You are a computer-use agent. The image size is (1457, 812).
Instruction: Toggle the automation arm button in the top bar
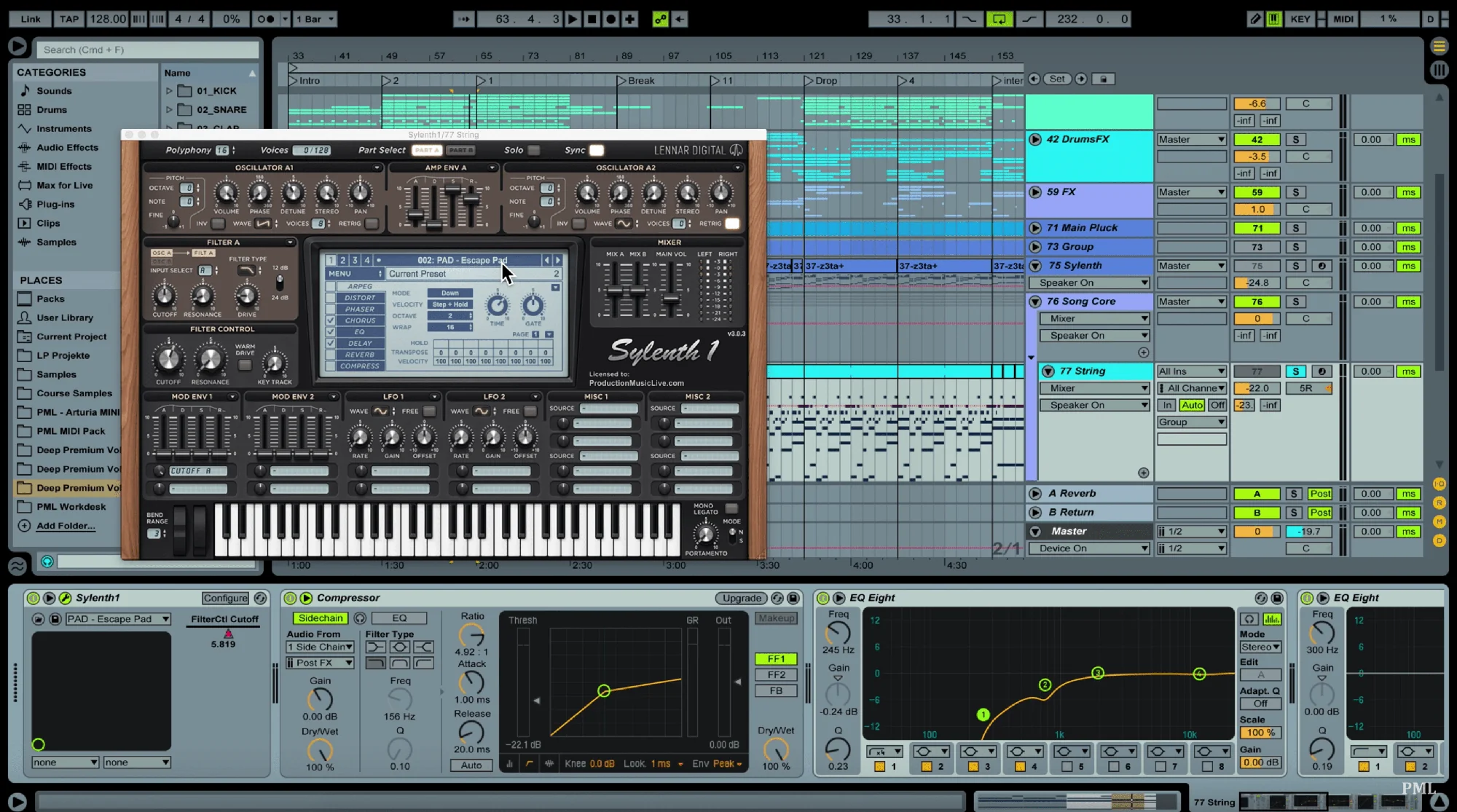point(661,19)
